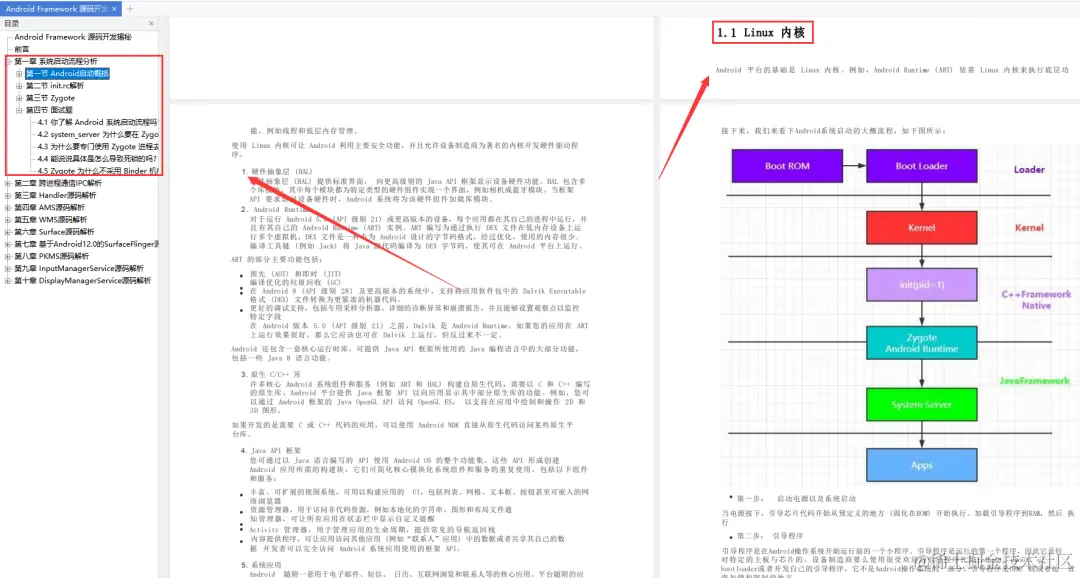Select 第七章 基于Android12.0的SurfaceFlinger chapter
Image resolution: width=1080 pixels, height=578 pixels.
86,244
